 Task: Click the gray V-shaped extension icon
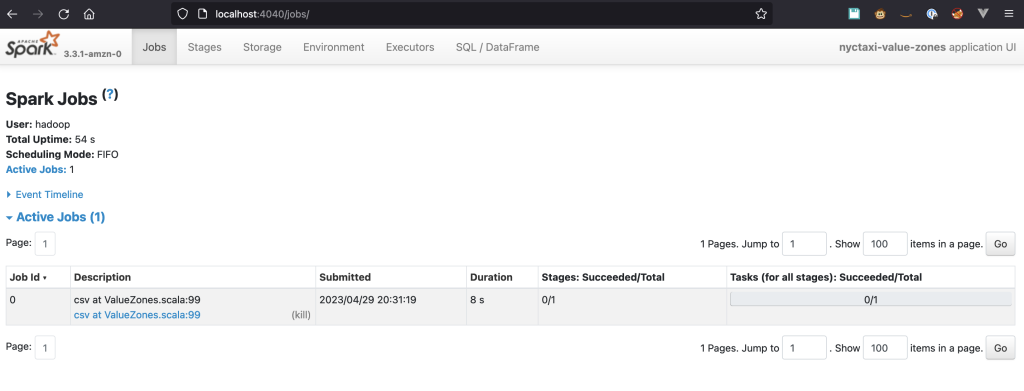point(983,14)
